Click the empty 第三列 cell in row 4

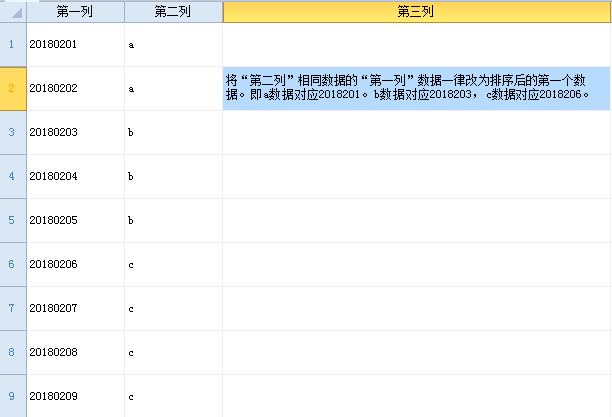tap(416, 176)
